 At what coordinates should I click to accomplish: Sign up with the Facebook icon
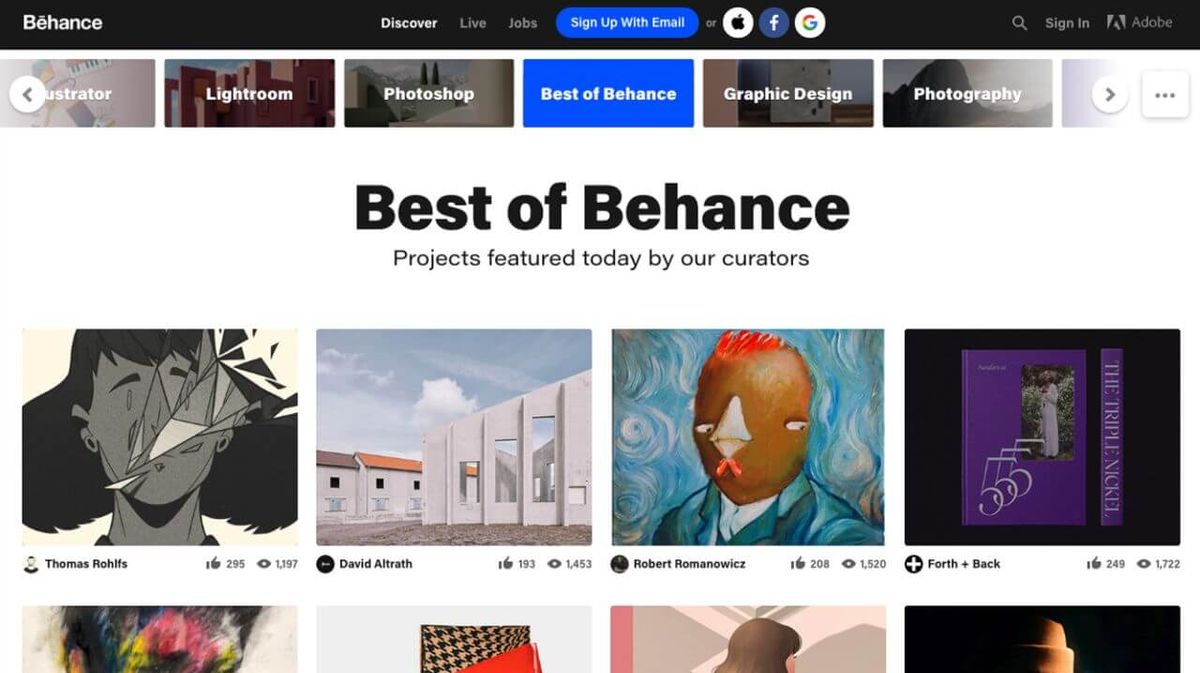click(x=774, y=22)
